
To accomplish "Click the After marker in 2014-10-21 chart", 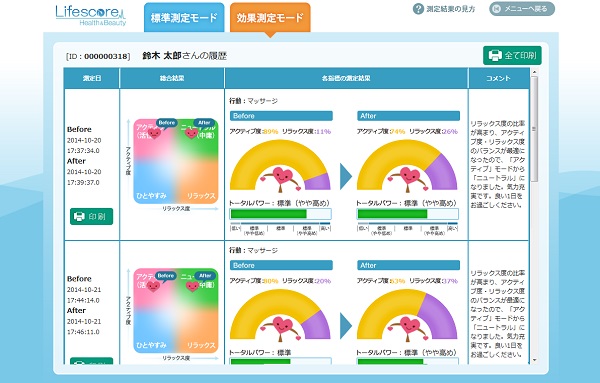I will 205,275.
